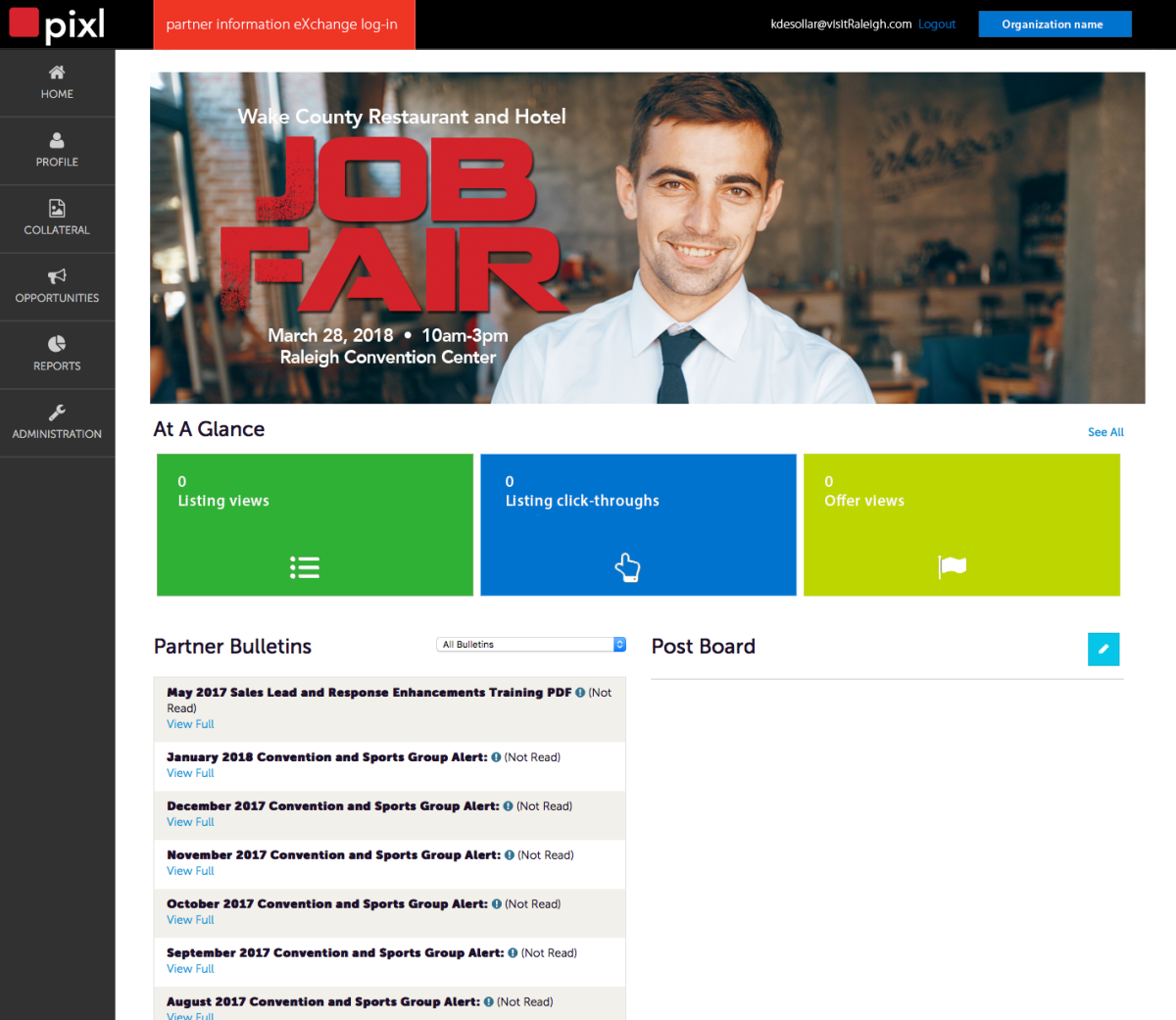1176x1020 pixels.
Task: Go to HOME menu label
Action: 57,94
